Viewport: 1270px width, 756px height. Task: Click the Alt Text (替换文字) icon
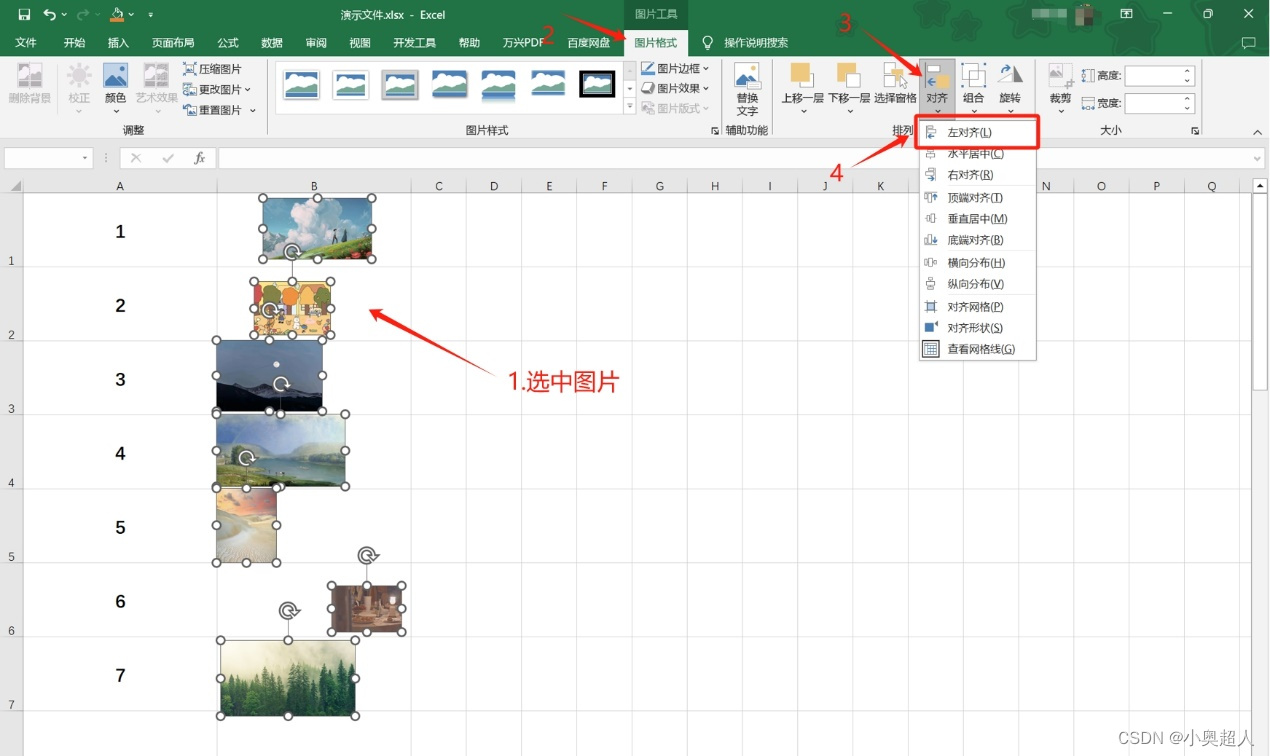pos(747,76)
